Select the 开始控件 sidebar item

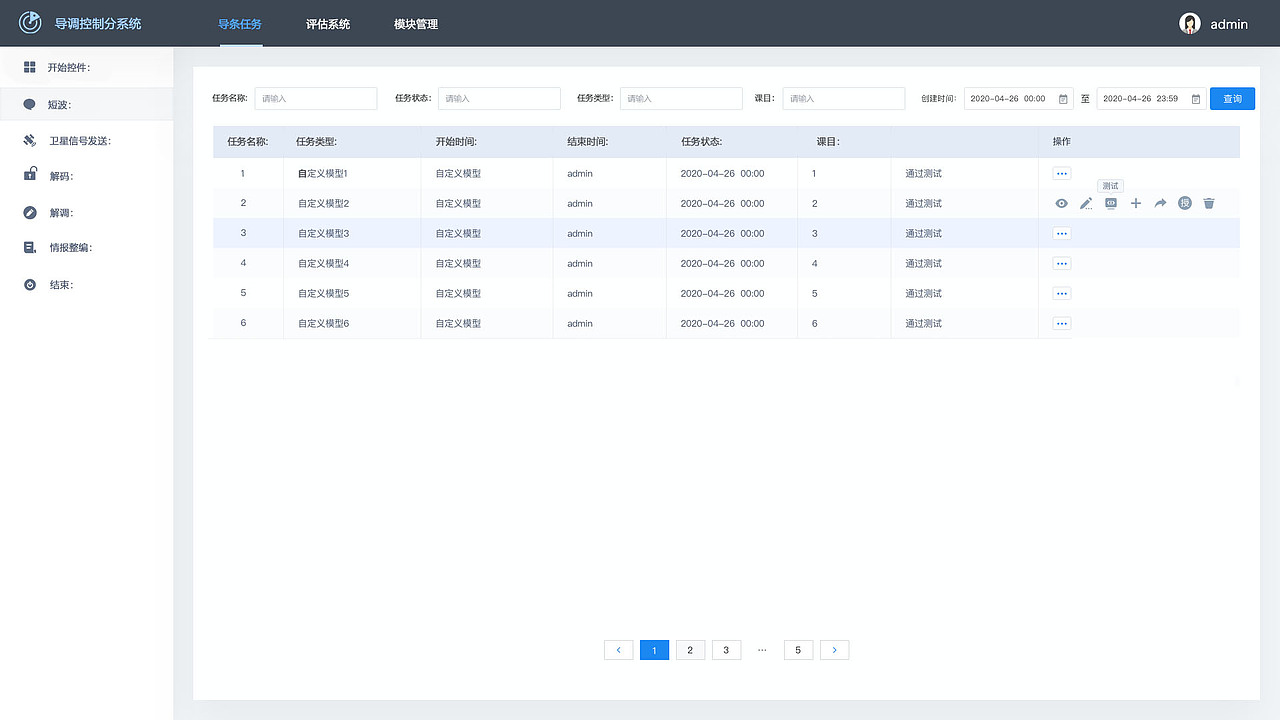pos(87,67)
